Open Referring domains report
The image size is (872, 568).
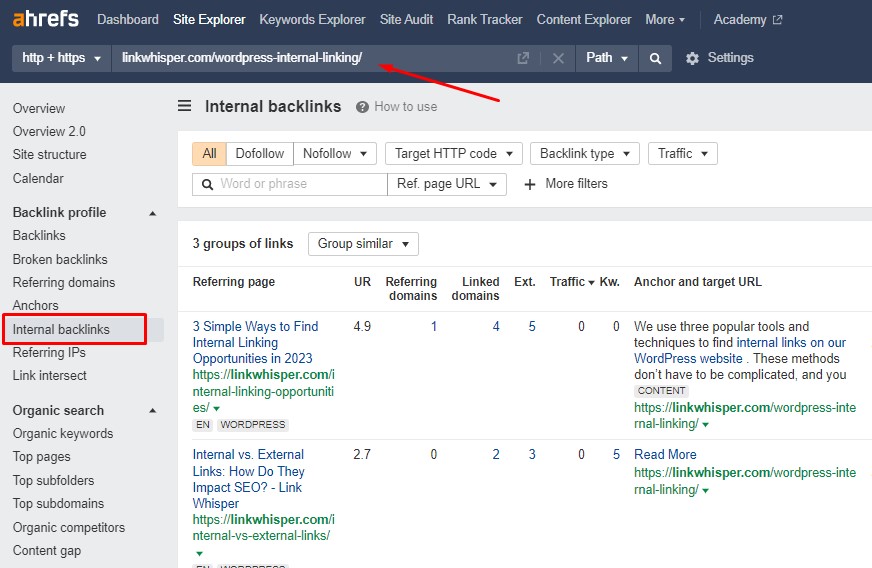tap(64, 283)
